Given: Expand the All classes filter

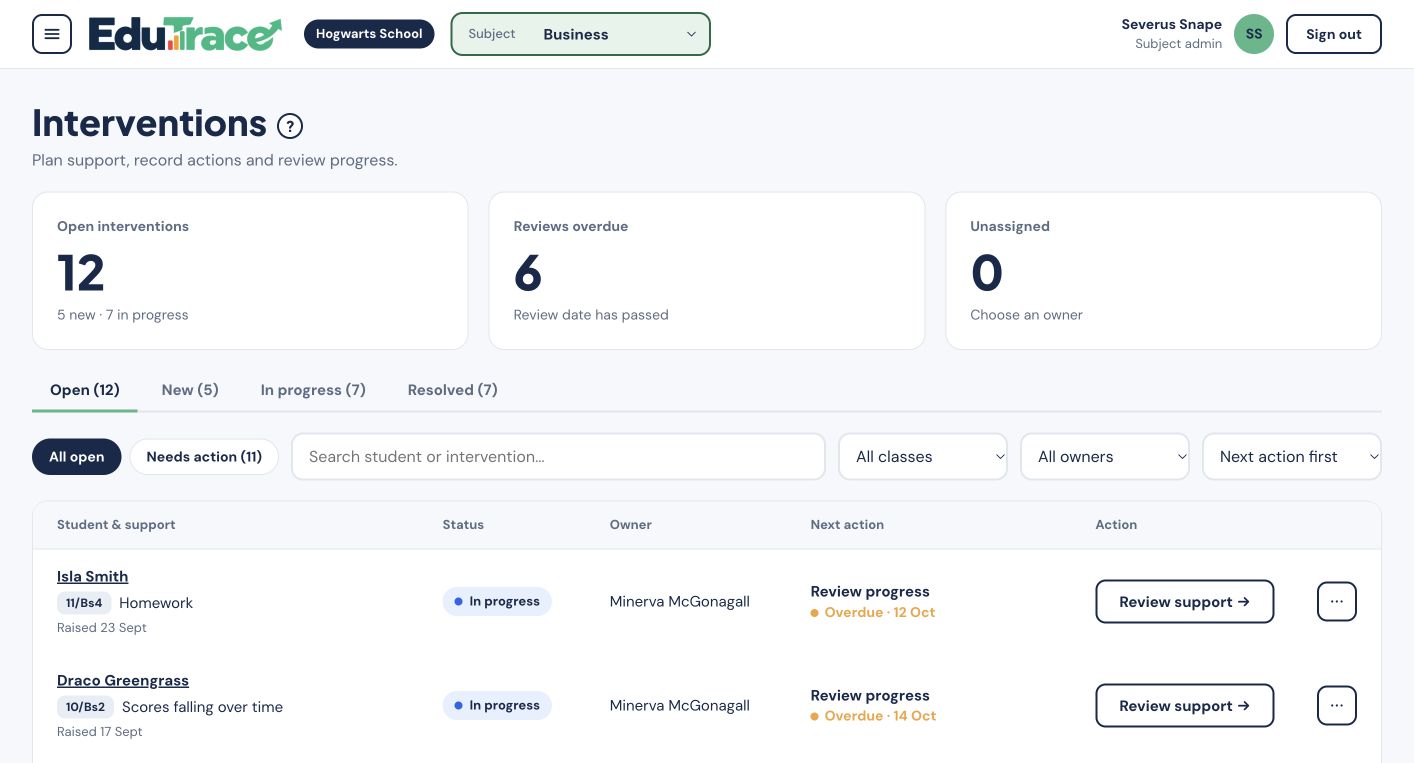Looking at the screenshot, I should coord(923,457).
